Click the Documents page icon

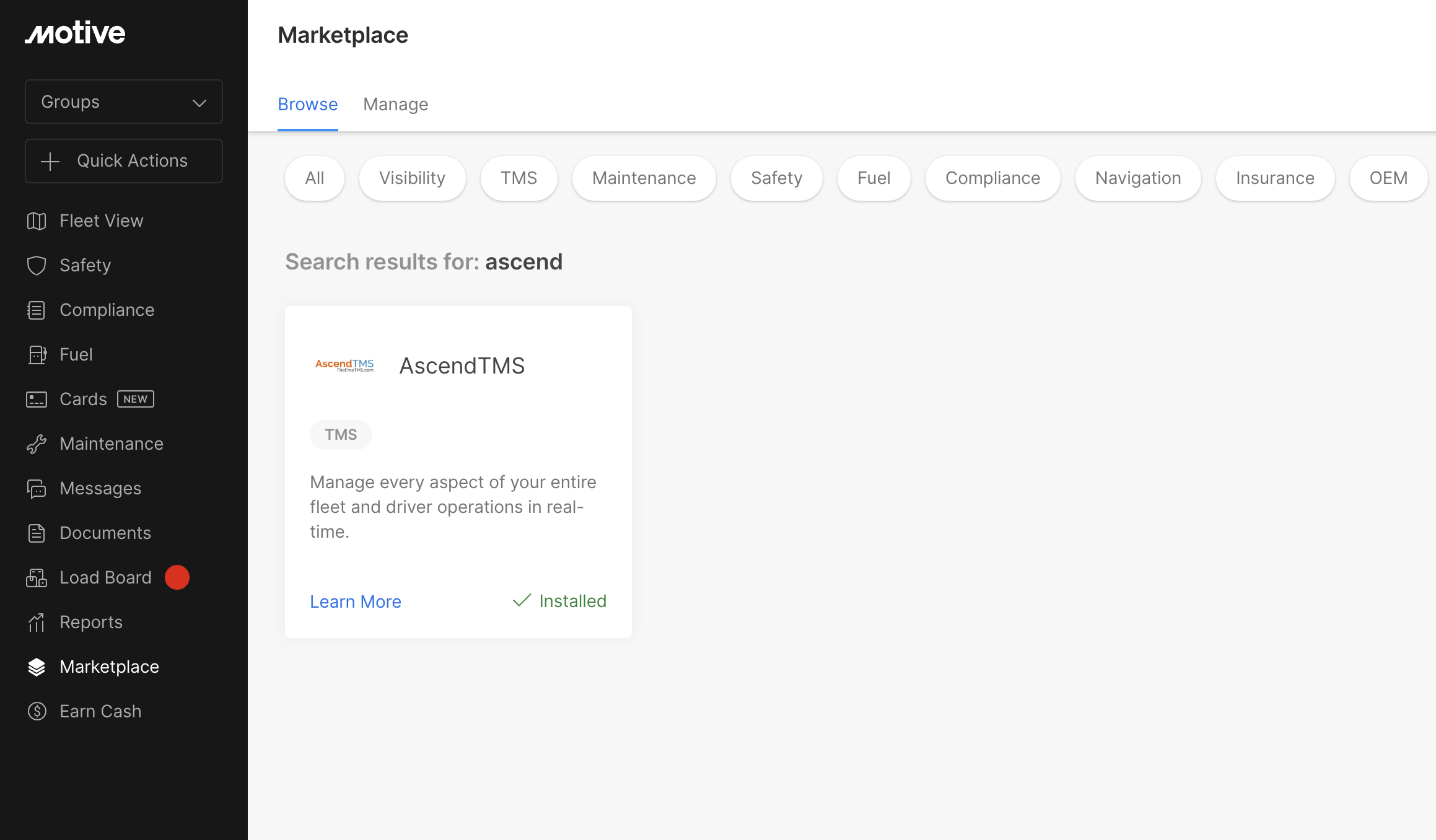coord(37,533)
